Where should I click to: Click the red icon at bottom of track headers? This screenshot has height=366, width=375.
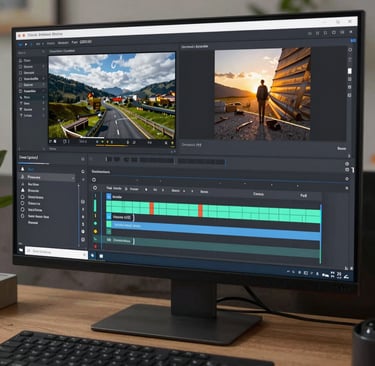coord(95,246)
